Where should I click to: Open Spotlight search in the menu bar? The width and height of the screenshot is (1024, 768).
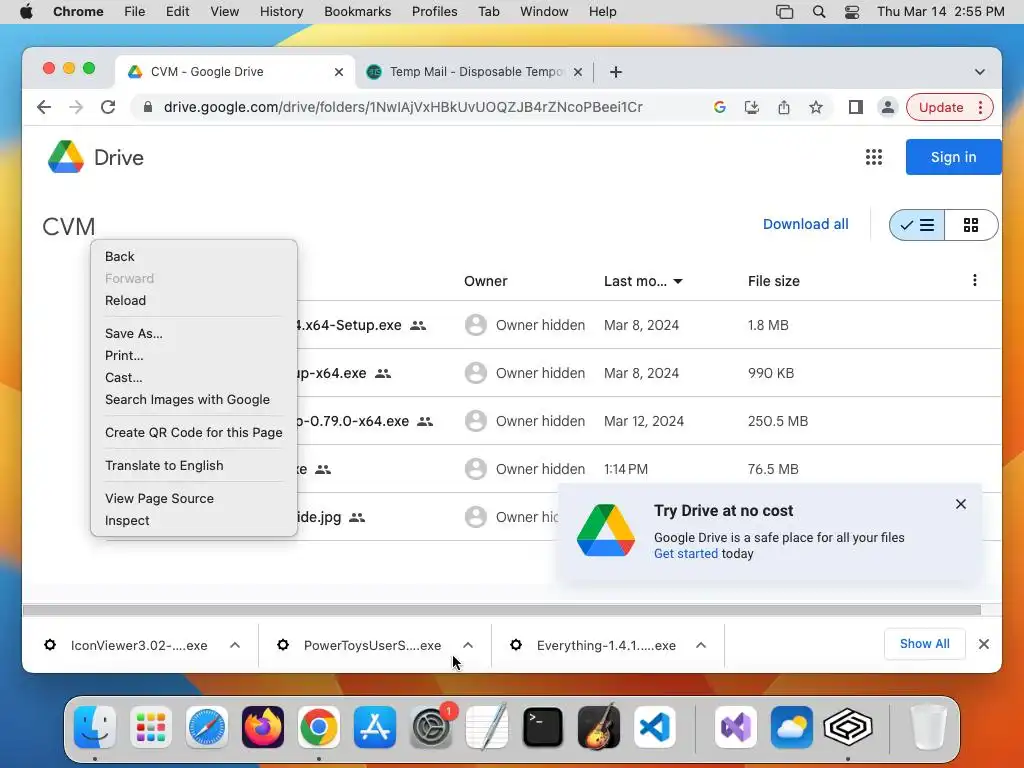[x=819, y=12]
